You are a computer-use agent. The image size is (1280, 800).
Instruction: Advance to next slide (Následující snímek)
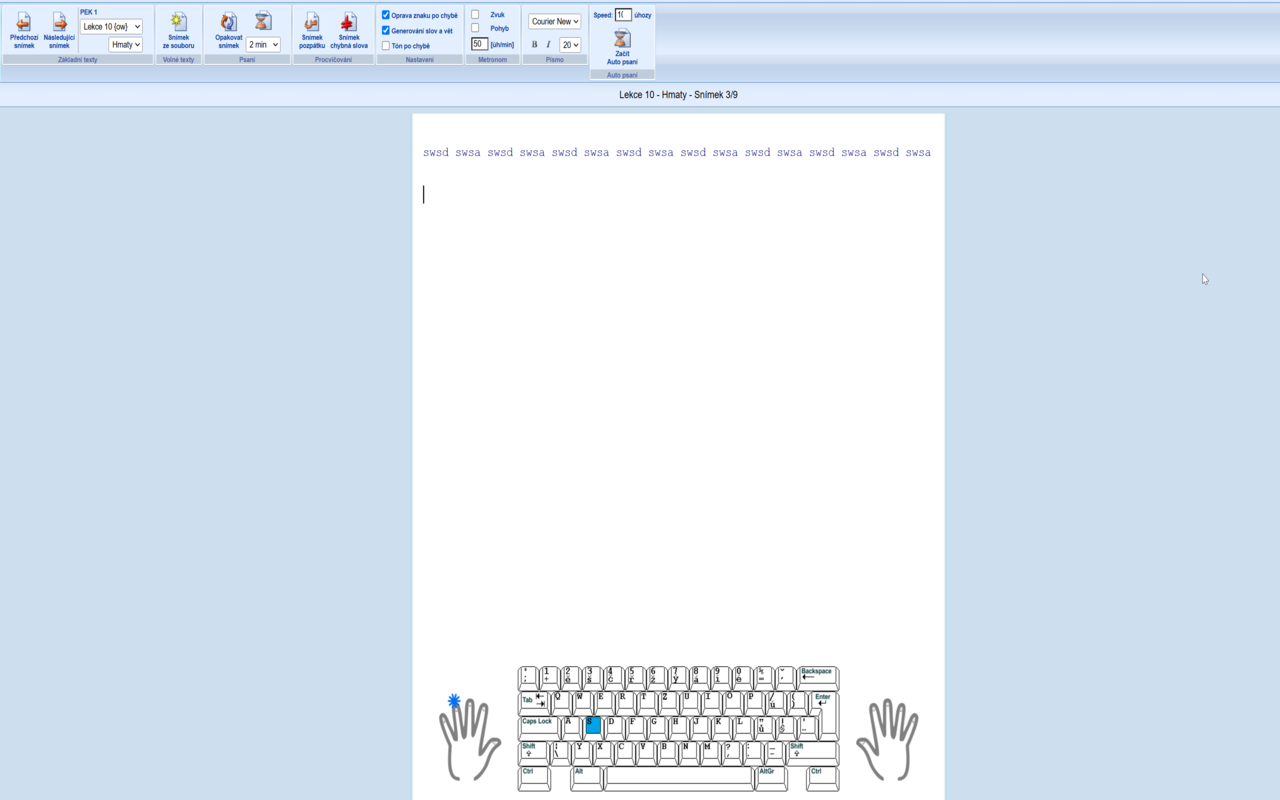(x=59, y=30)
